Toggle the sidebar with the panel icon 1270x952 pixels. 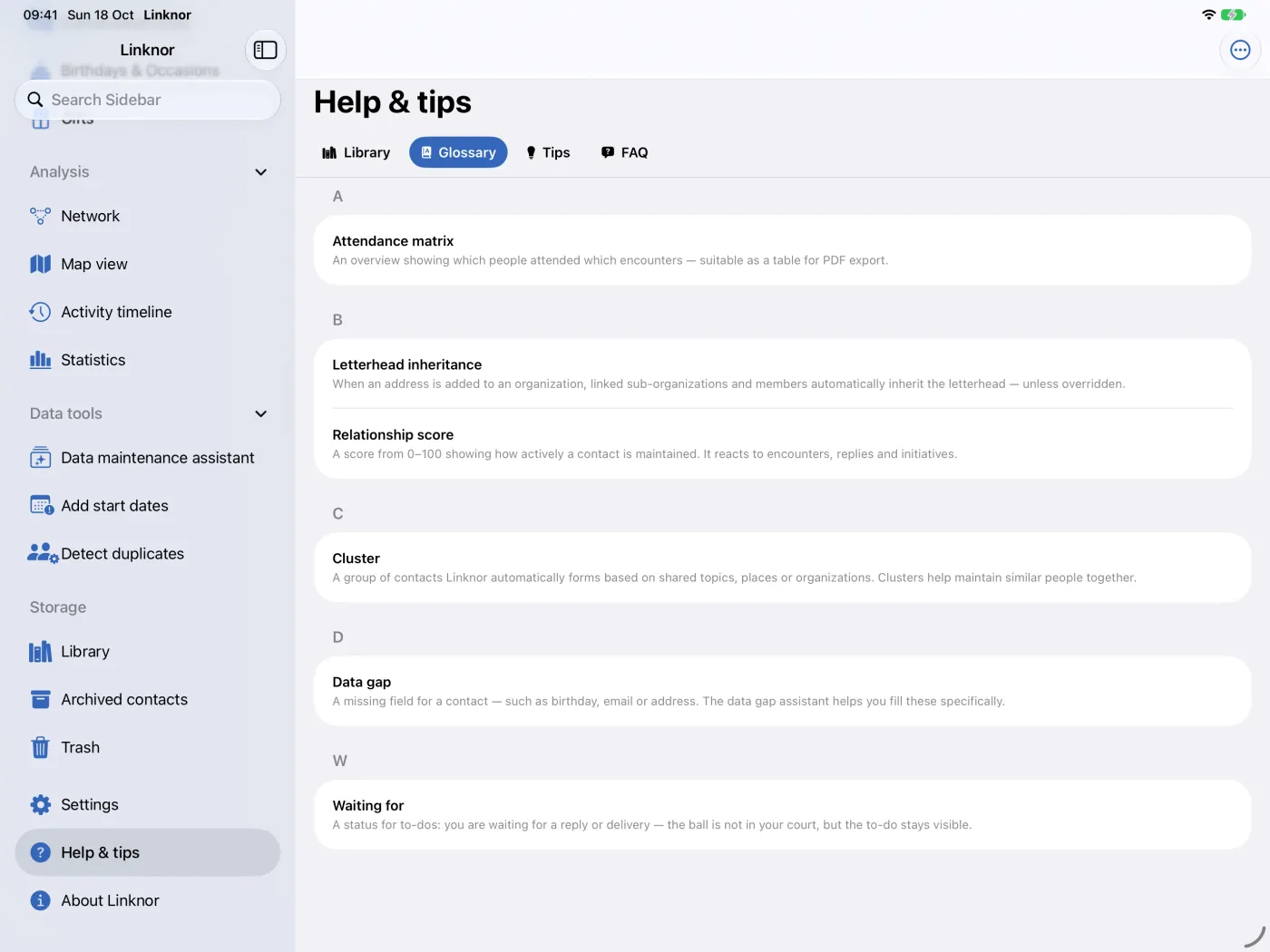click(265, 50)
